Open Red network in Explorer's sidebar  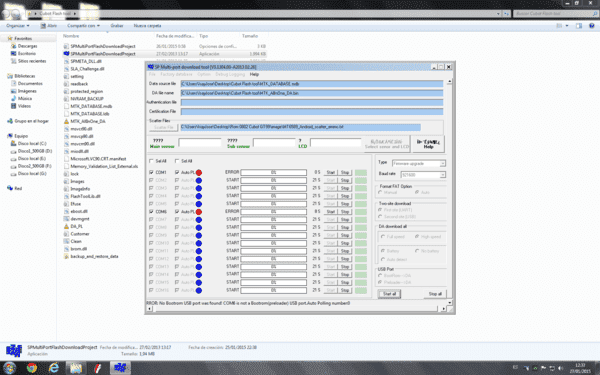(x=18, y=188)
